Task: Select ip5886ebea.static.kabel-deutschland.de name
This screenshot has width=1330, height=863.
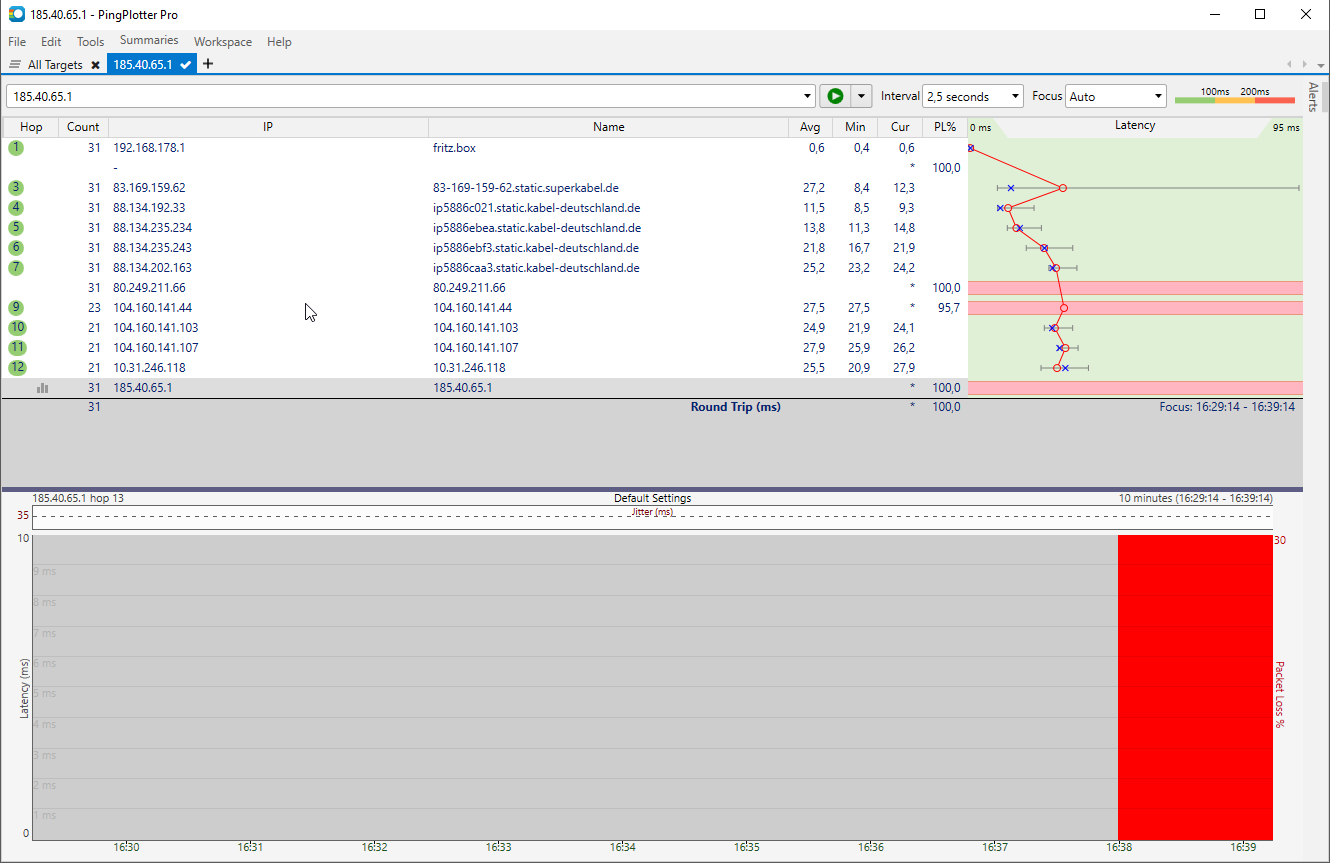Action: click(536, 228)
